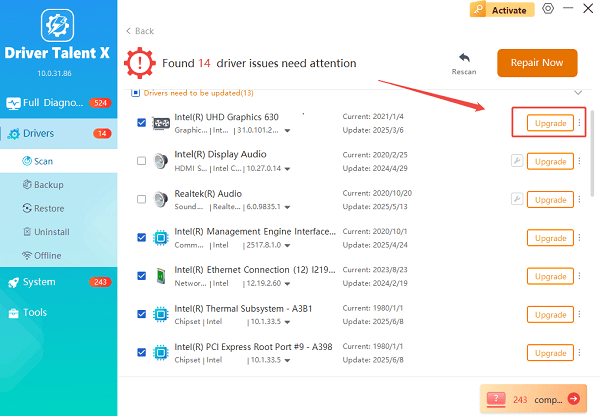Check the Intel Display Audio checkbox
Image resolution: width=600 pixels, height=416 pixels.
[141, 161]
